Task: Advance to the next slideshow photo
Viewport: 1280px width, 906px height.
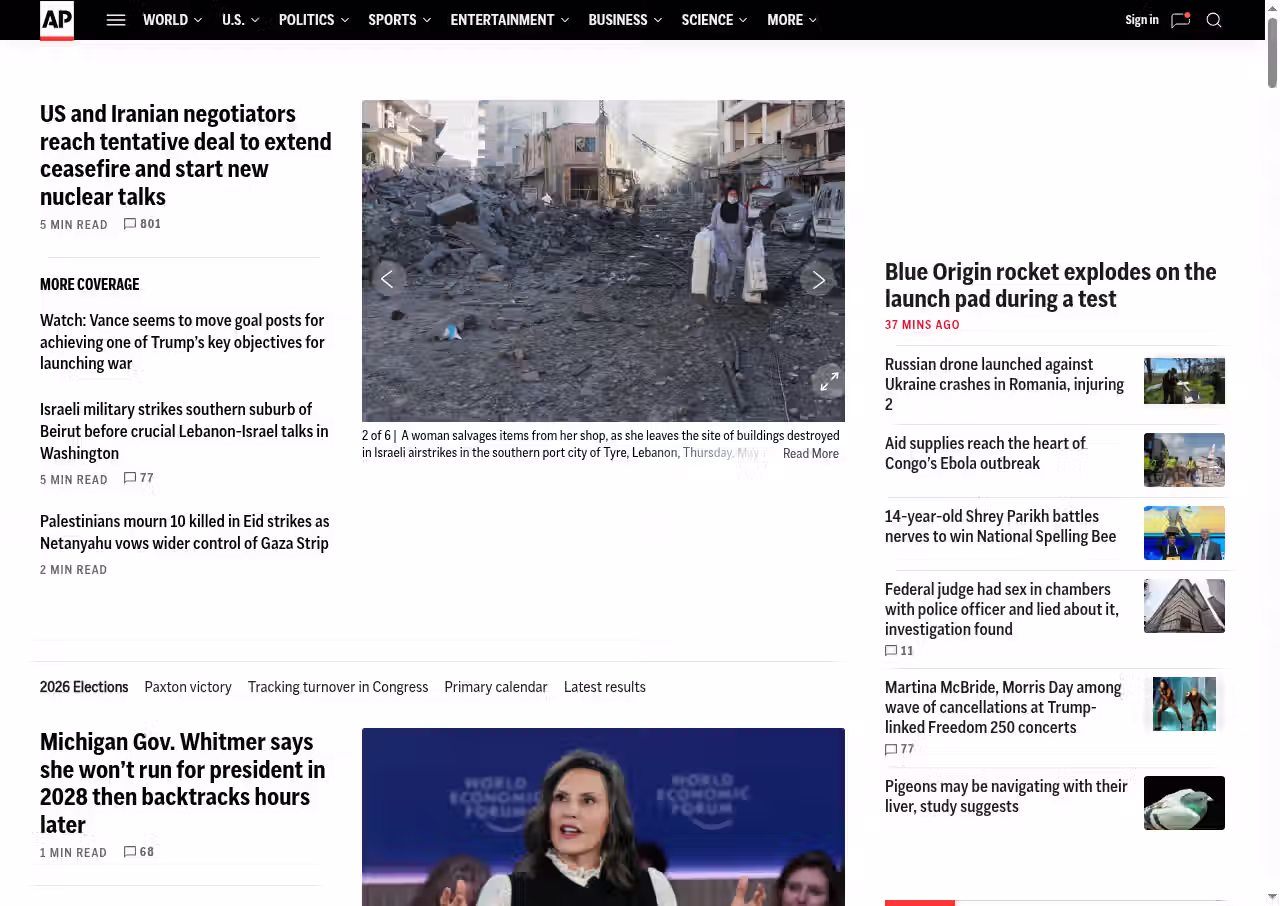Action: (x=818, y=279)
